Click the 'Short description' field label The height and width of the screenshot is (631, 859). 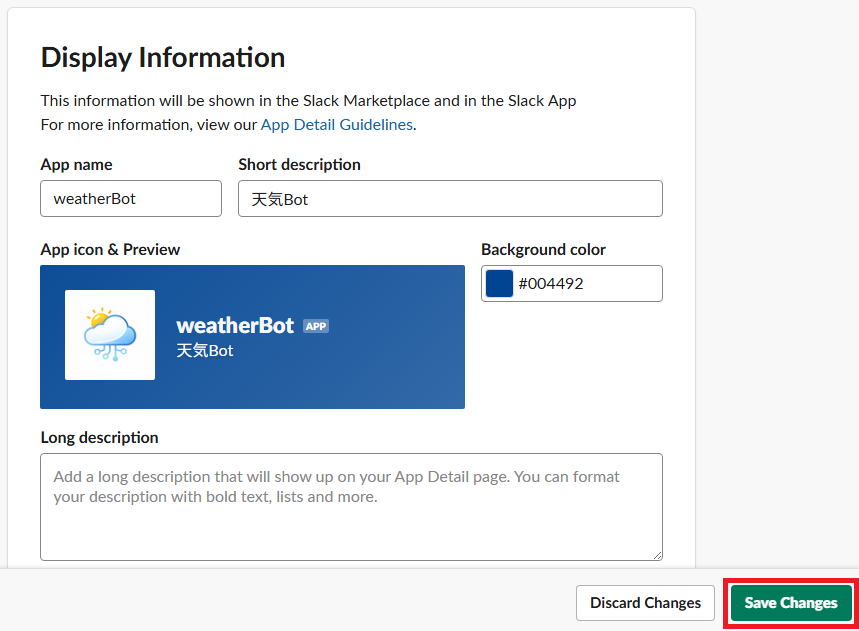299,164
